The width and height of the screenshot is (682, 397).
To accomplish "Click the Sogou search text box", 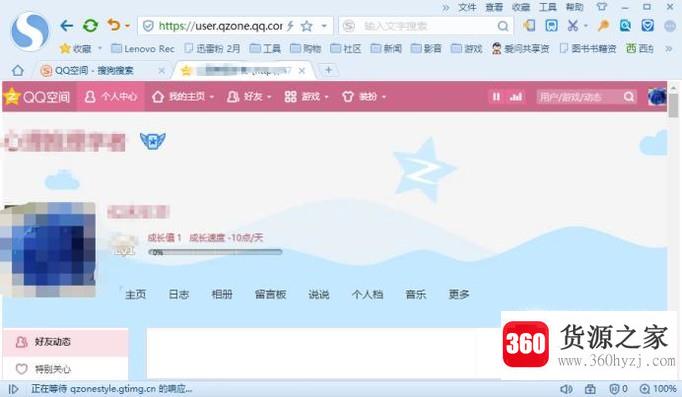I will coord(426,26).
